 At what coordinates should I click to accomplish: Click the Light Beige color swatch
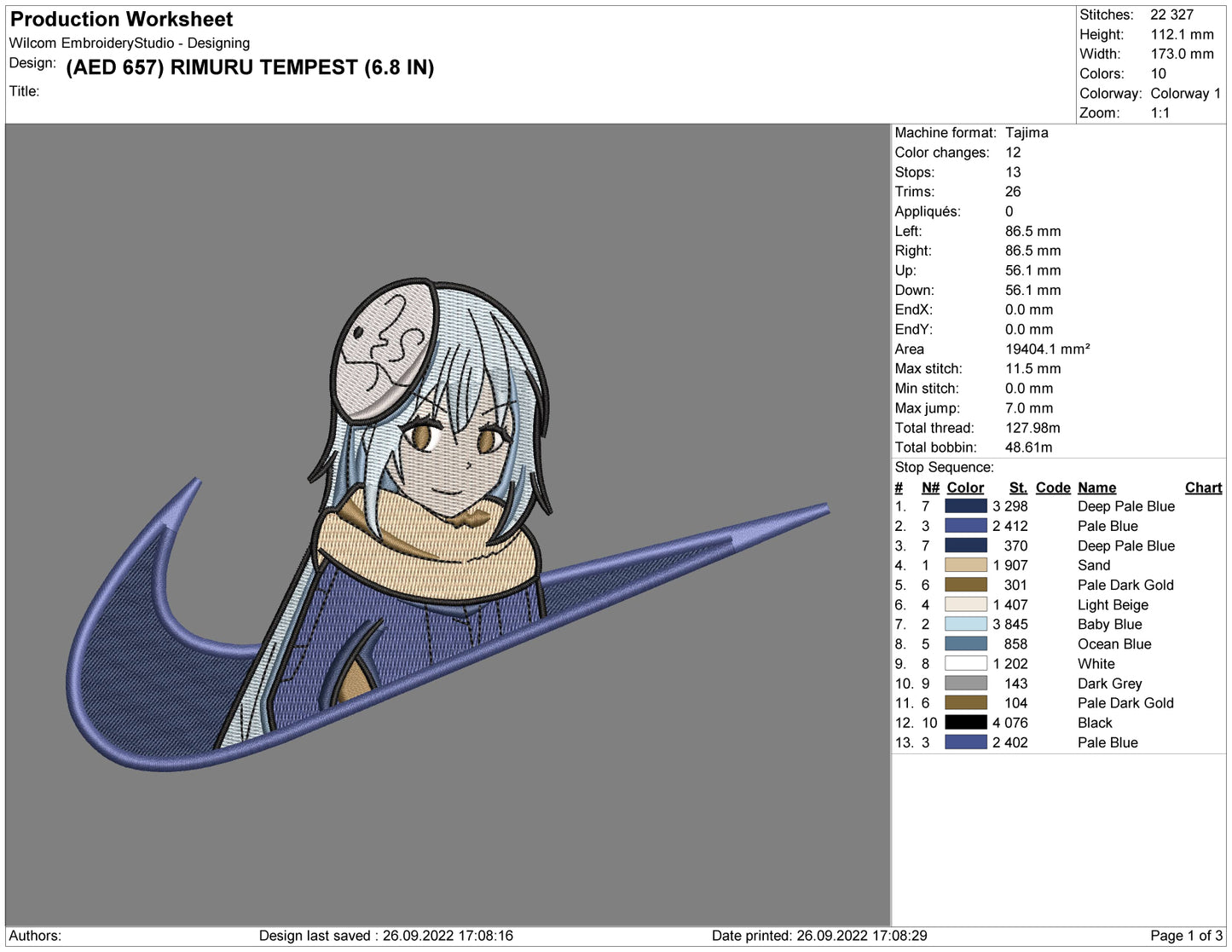click(x=965, y=604)
